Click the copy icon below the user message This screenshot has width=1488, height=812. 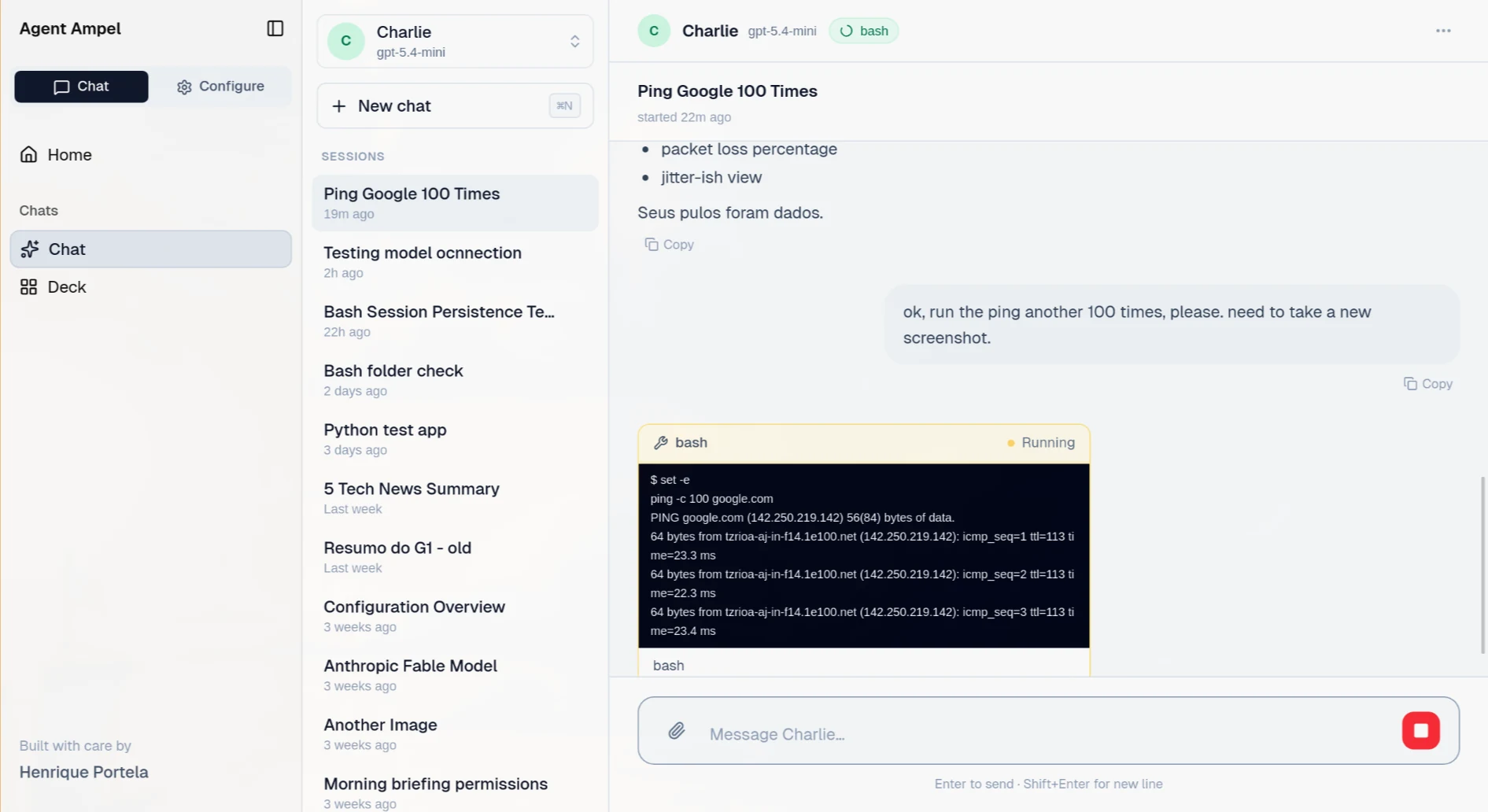pyautogui.click(x=1410, y=384)
